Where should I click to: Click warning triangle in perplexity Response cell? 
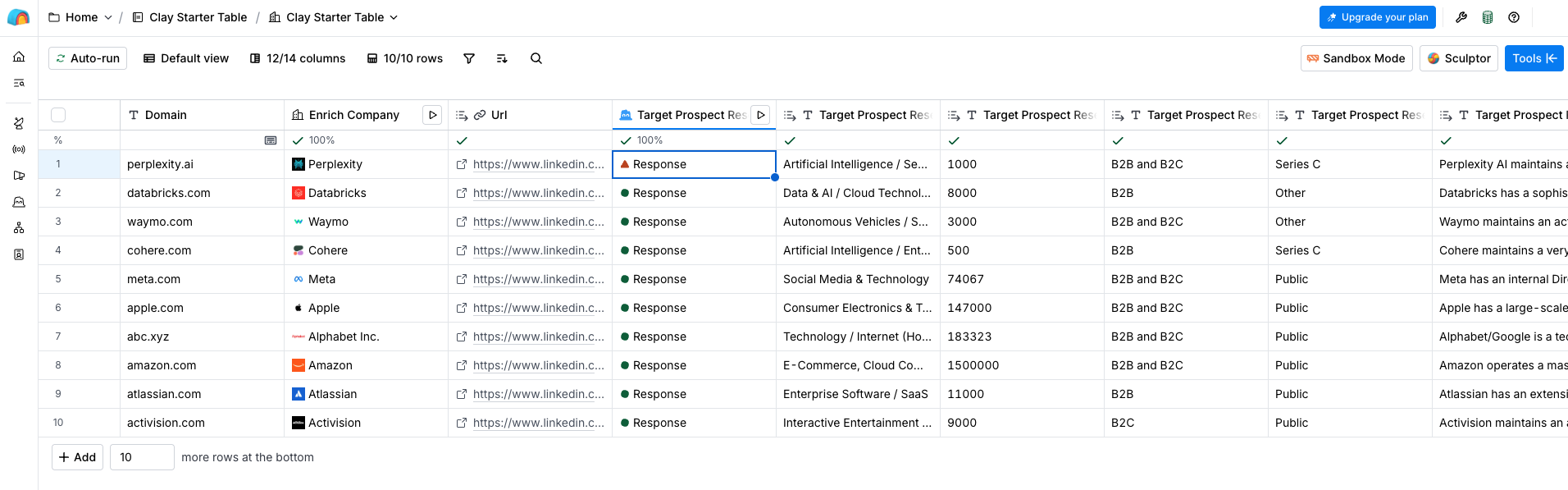tap(625, 164)
